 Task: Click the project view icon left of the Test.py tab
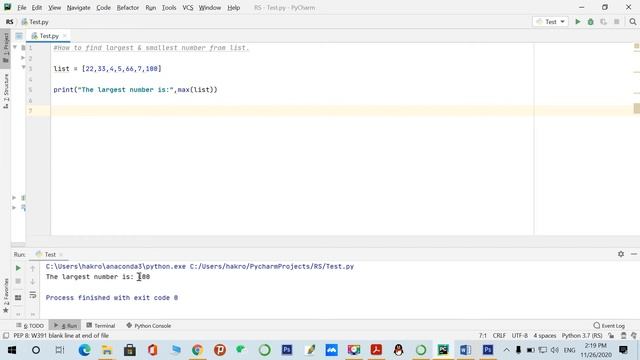tap(19, 36)
